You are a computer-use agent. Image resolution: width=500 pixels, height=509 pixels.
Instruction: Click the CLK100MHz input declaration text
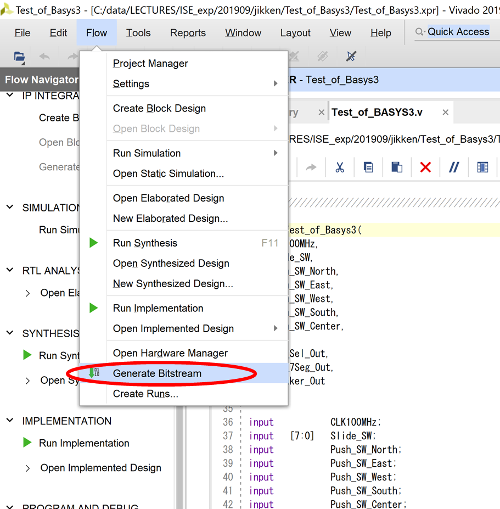(356, 422)
